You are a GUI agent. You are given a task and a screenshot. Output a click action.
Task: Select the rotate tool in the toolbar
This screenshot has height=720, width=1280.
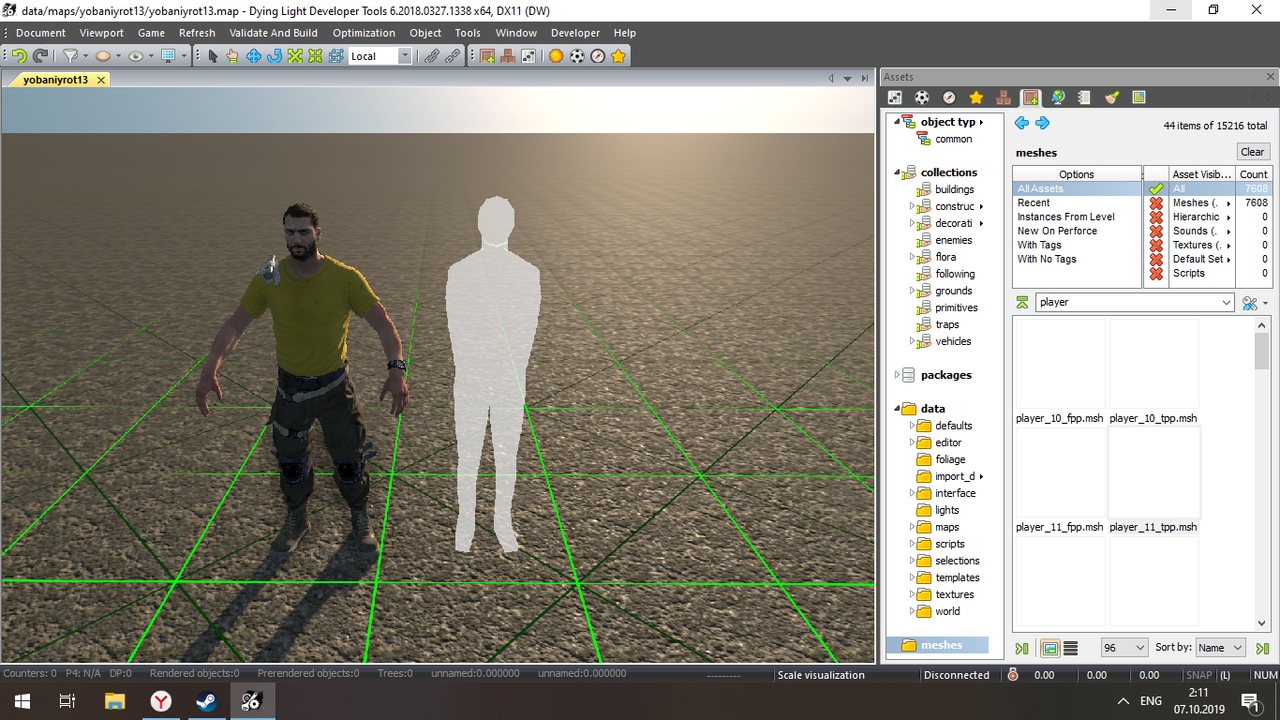[x=274, y=56]
